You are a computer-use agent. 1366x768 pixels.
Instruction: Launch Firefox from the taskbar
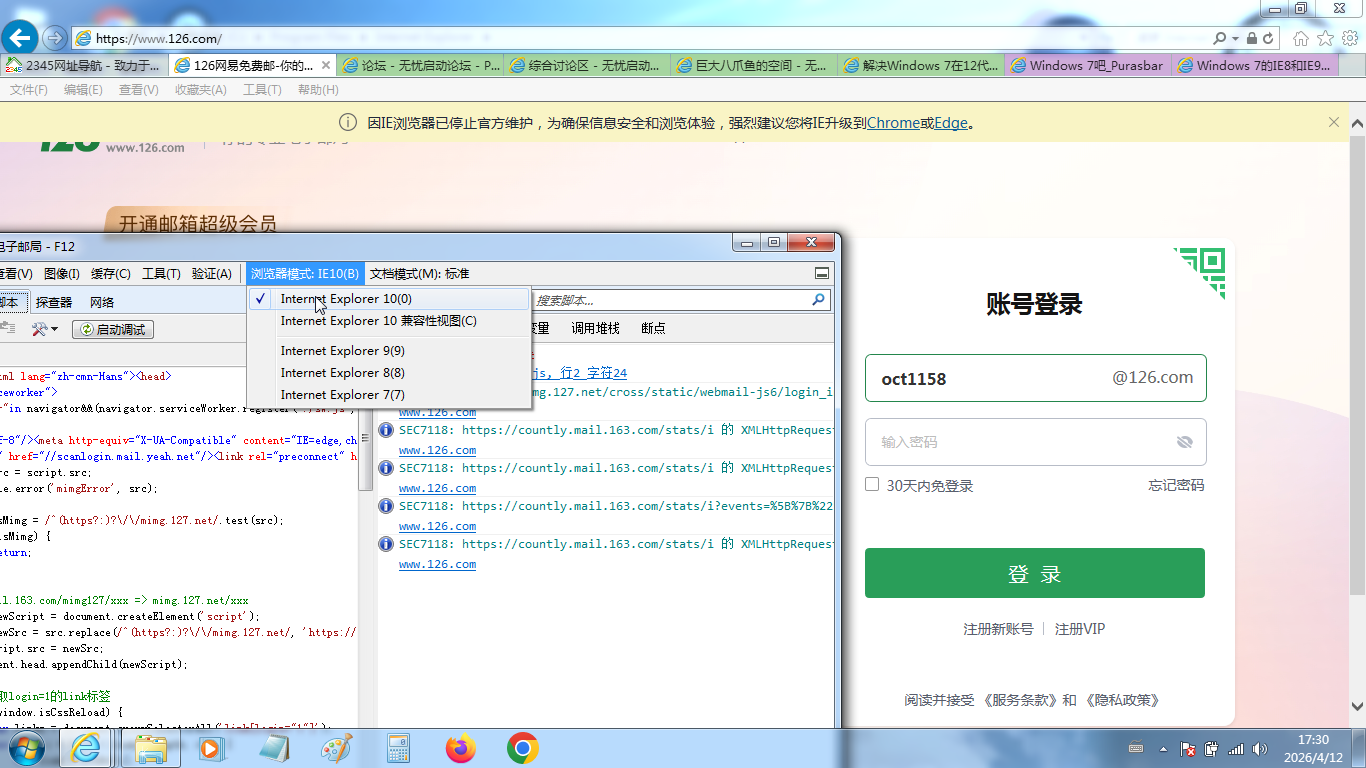(x=461, y=748)
